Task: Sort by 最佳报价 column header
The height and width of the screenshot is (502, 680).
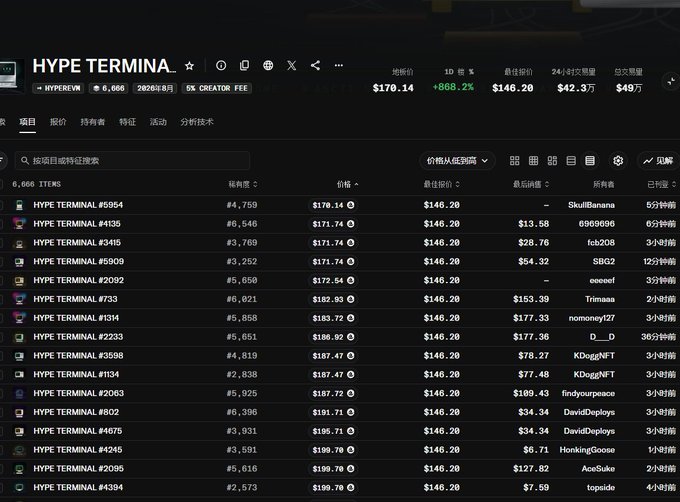Action: click(441, 184)
